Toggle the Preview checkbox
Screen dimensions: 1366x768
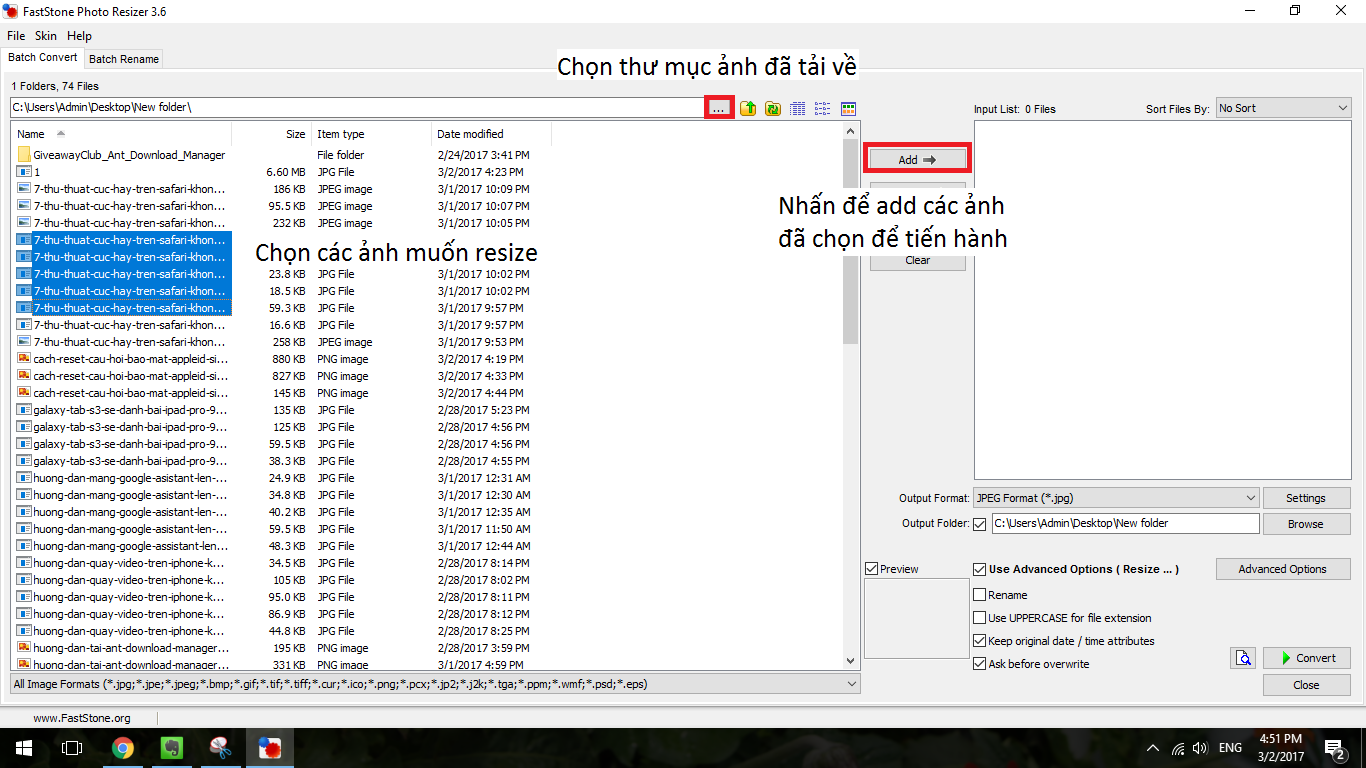coord(872,569)
